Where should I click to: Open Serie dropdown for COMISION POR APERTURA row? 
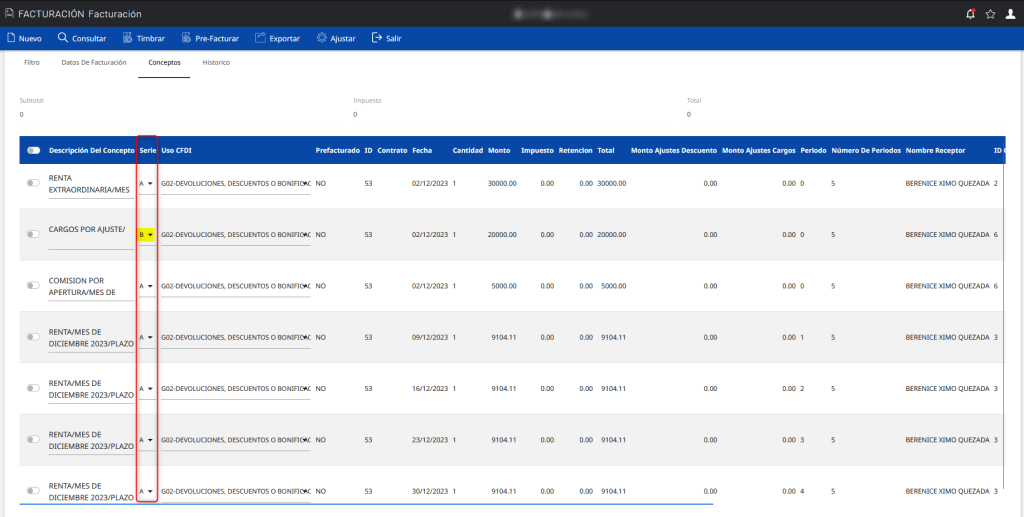tap(146, 286)
